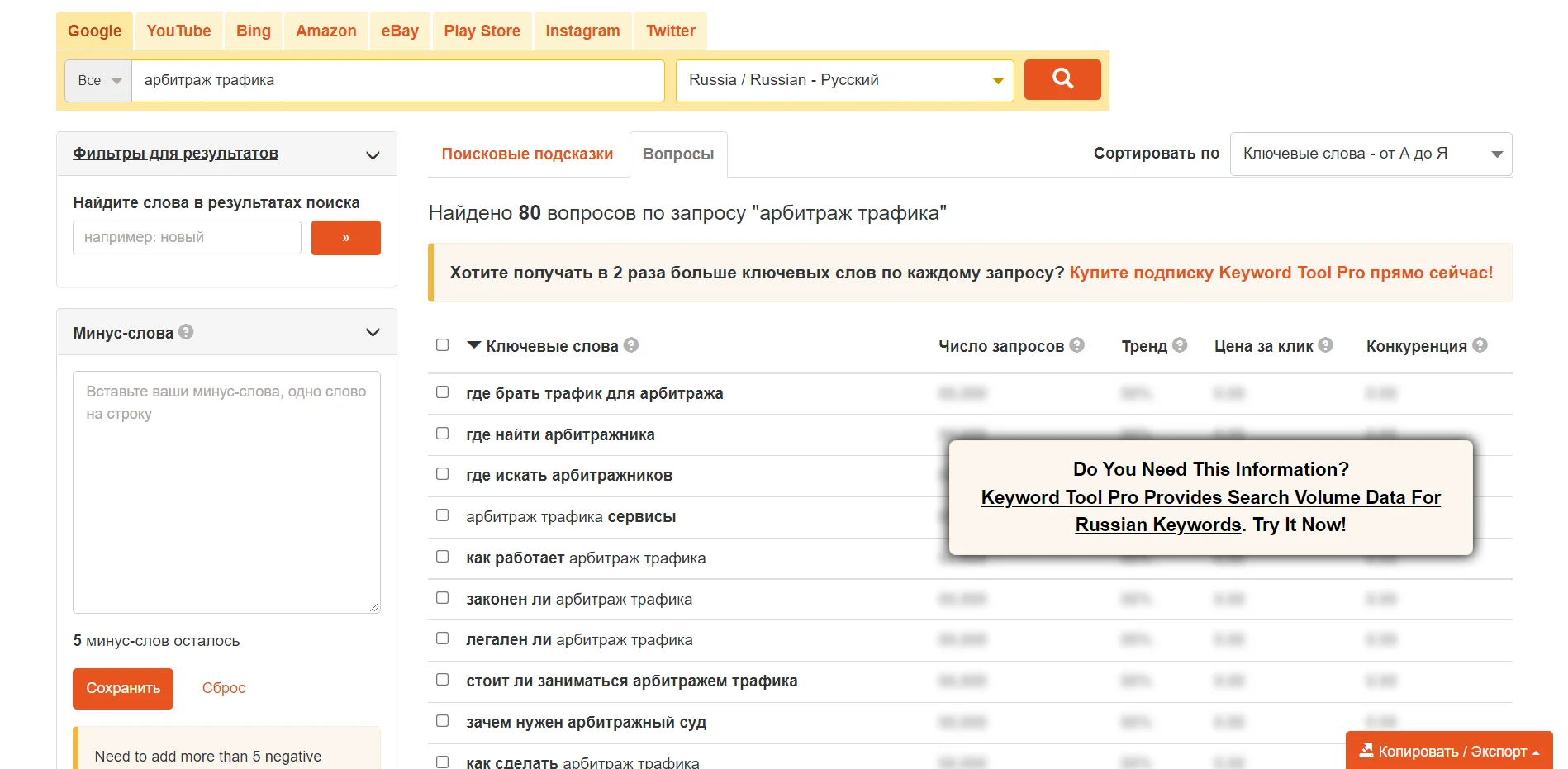Open the Russia / Russian language dropdown
The height and width of the screenshot is (769, 1568).
[x=844, y=80]
